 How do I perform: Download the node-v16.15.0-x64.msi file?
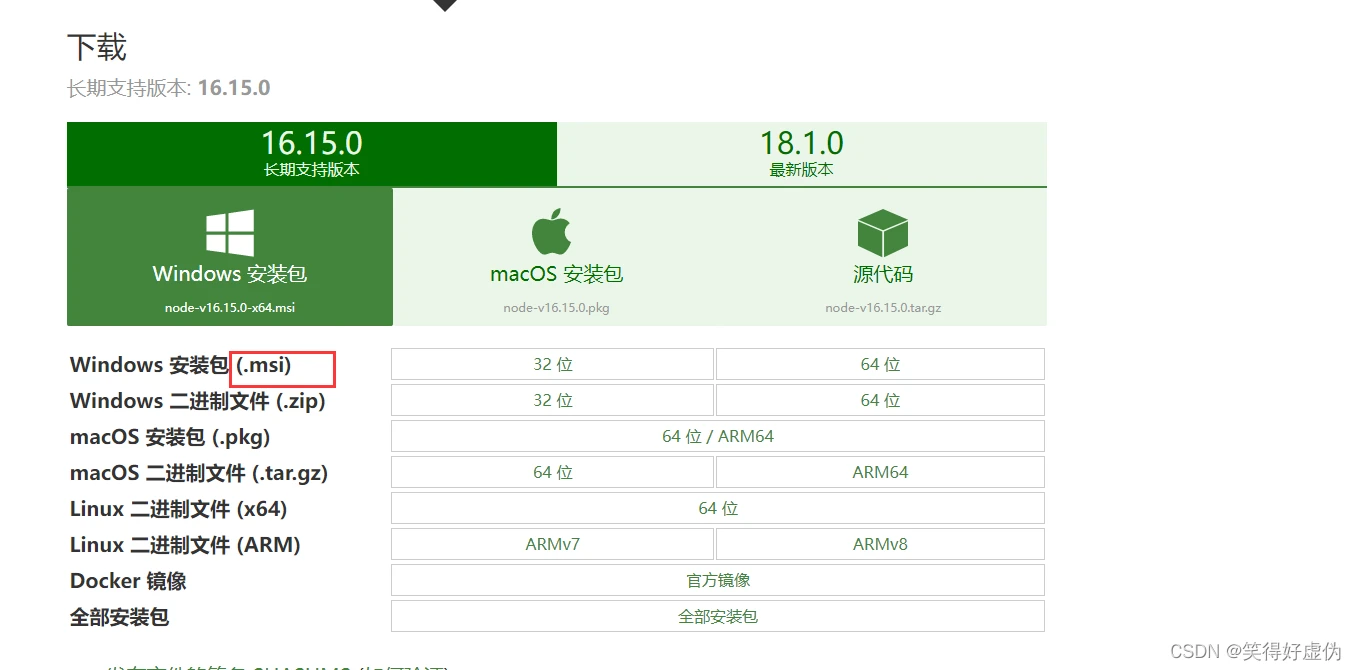click(230, 308)
